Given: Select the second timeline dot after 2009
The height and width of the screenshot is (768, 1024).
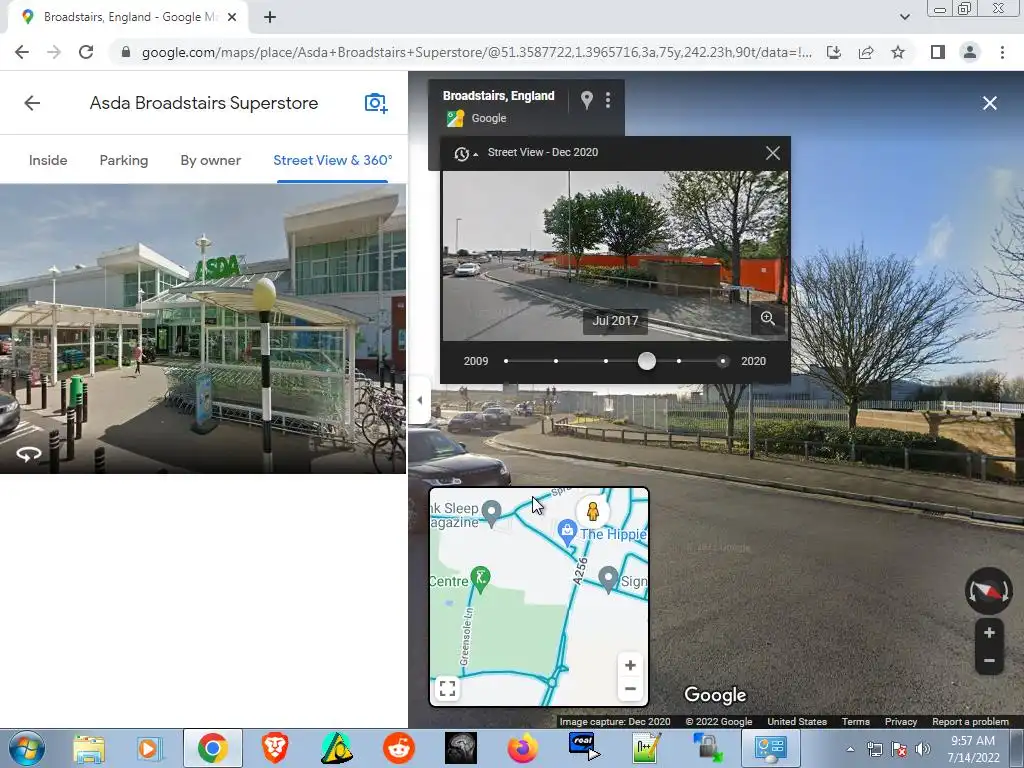Looking at the screenshot, I should [x=556, y=361].
